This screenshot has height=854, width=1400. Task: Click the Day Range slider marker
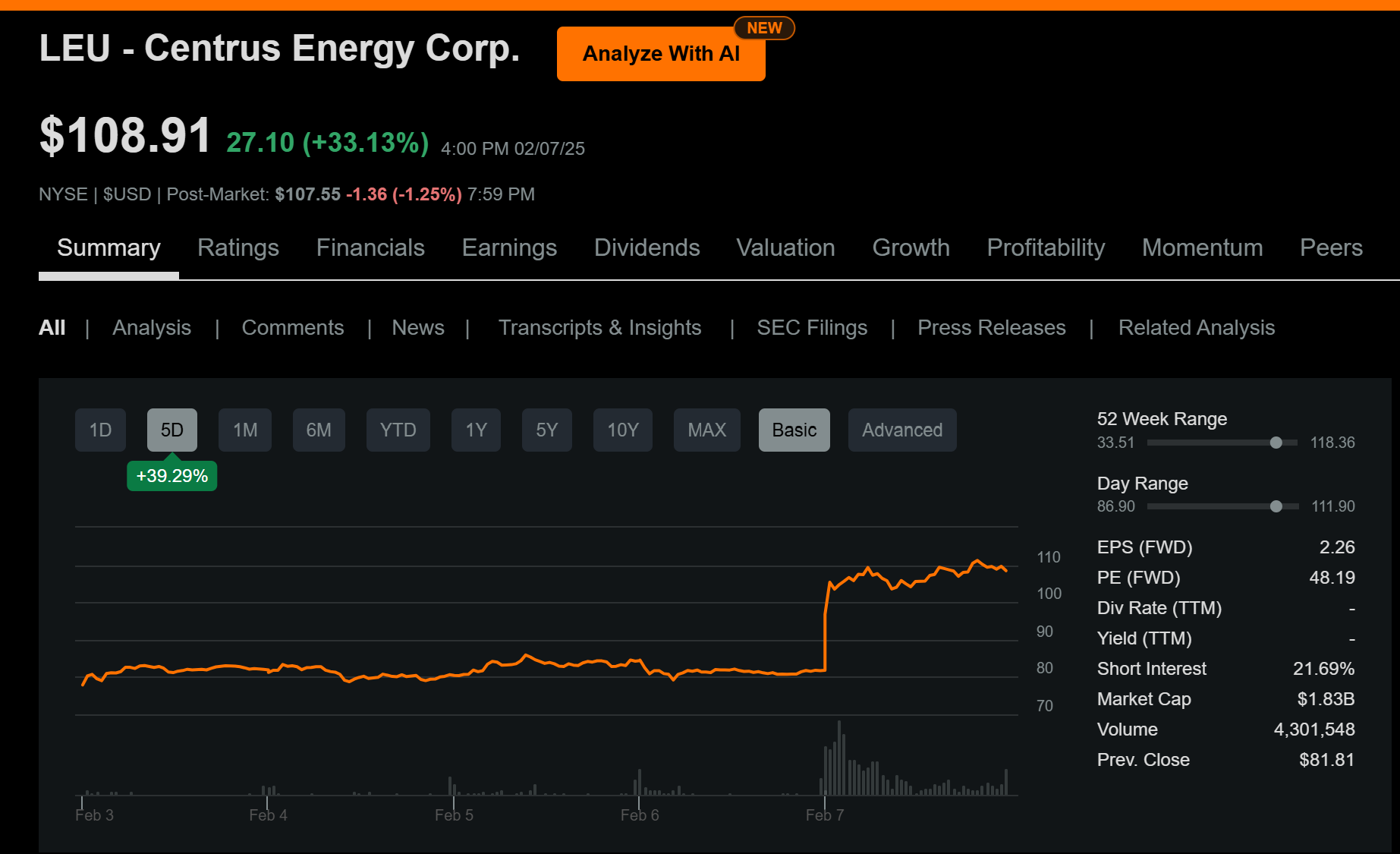tap(1276, 506)
